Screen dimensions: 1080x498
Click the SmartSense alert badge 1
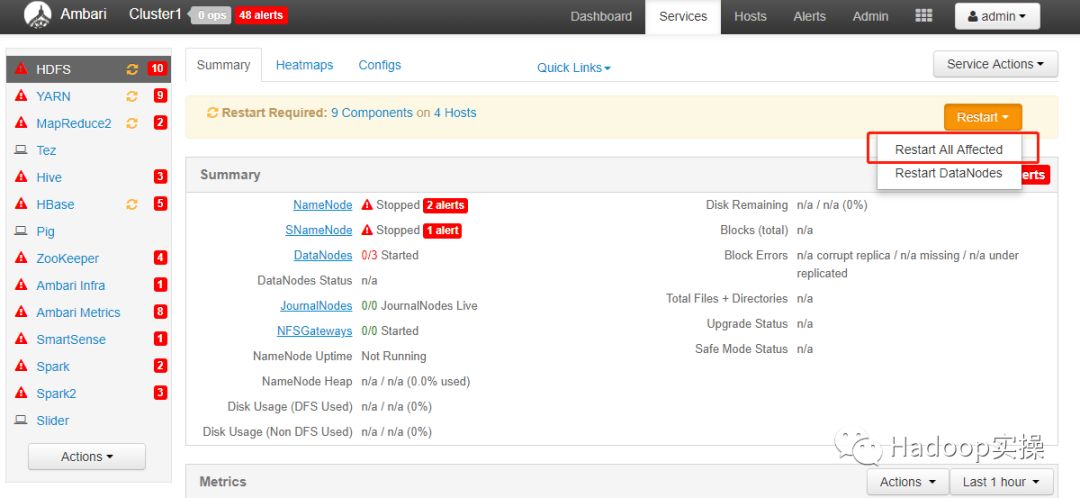[x=160, y=339]
